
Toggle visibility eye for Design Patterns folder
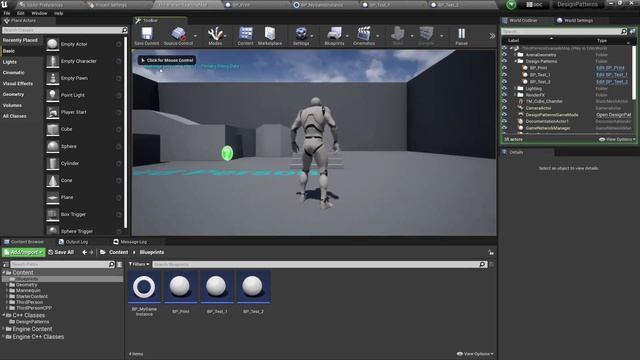click(x=504, y=61)
